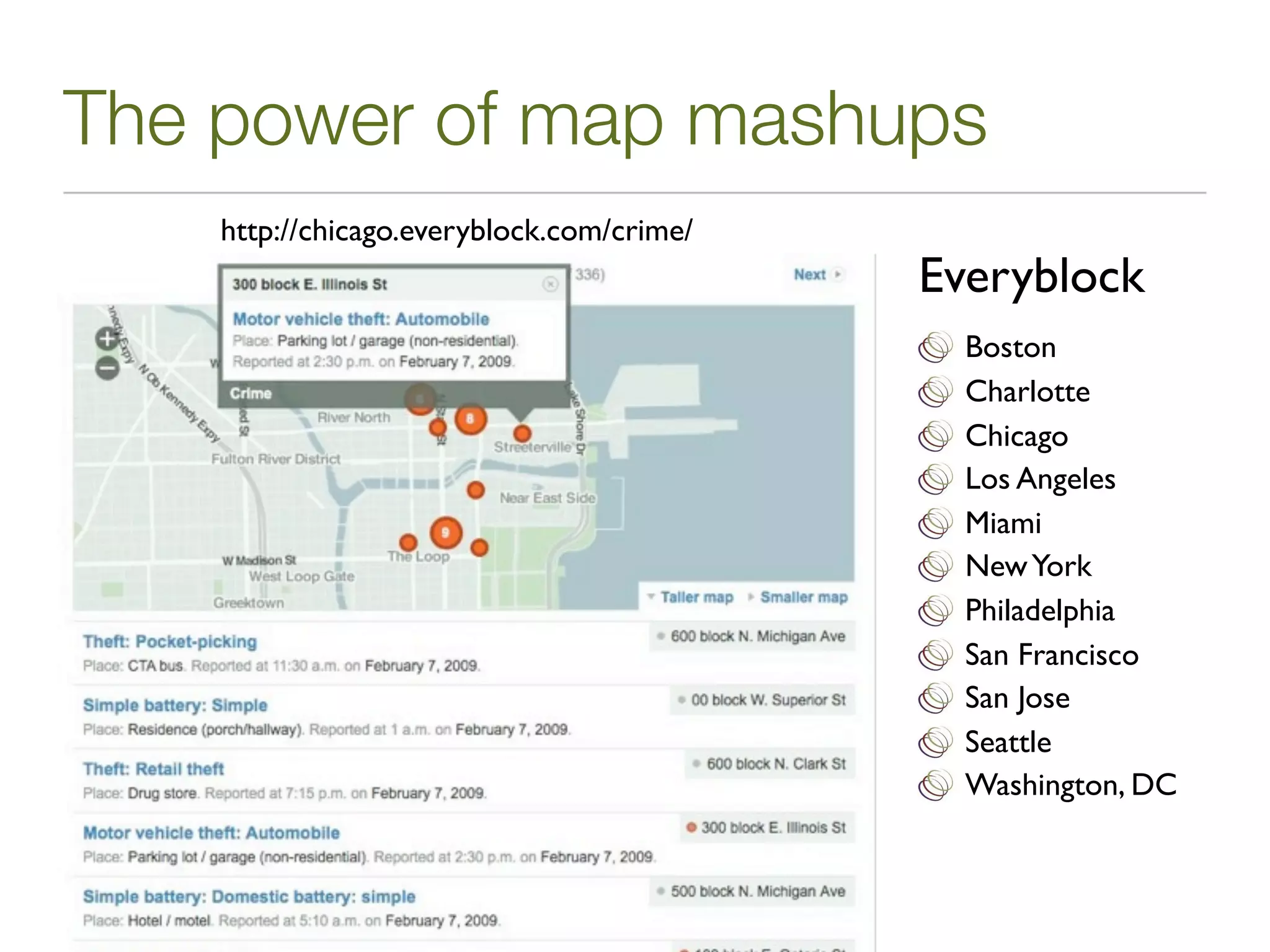Open the cluster marker labeled 9
1270x952 pixels.
click(x=445, y=532)
